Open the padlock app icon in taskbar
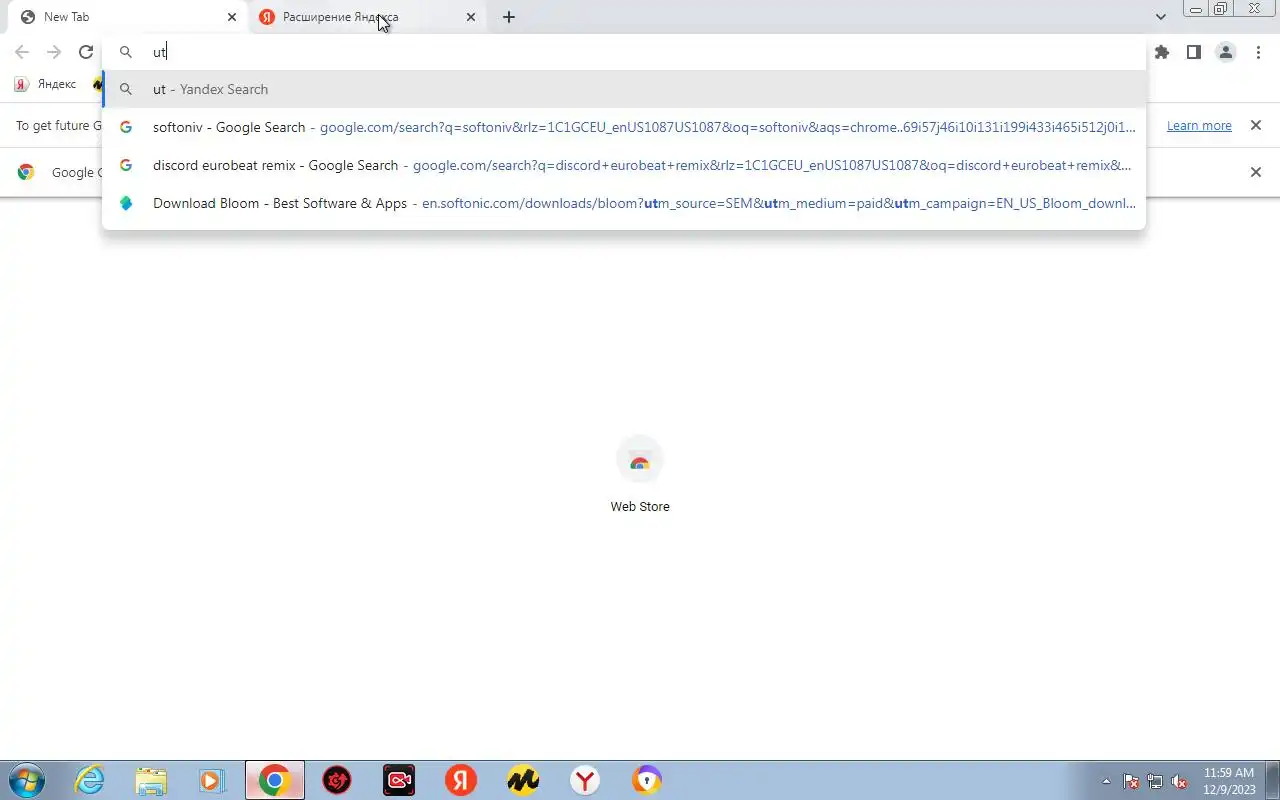Screen dimensions: 1280x800 (x=647, y=780)
